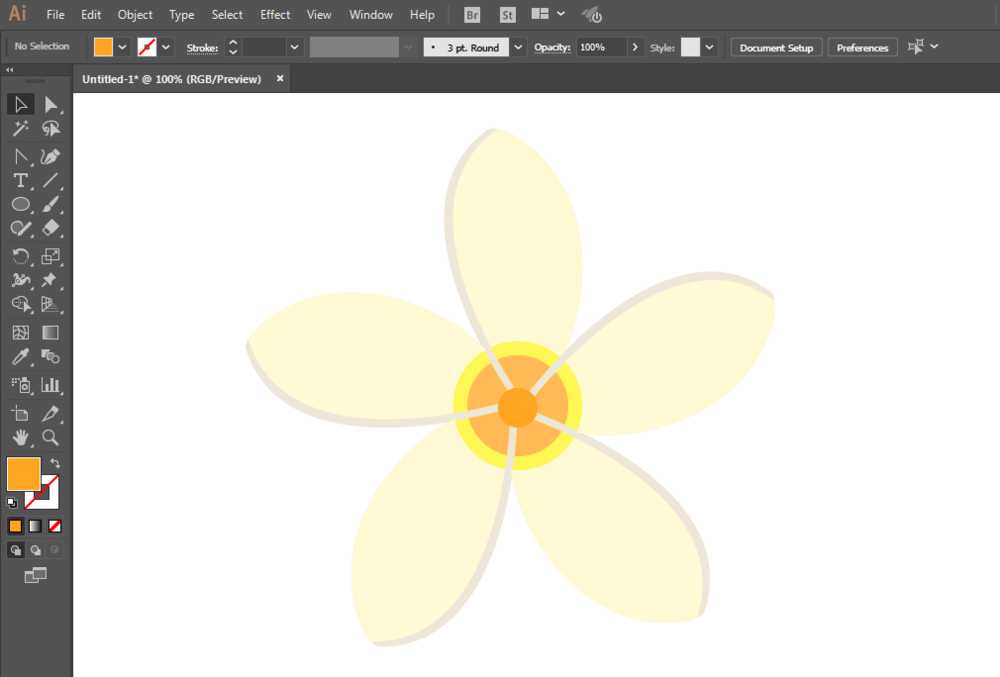Activate the Eraser tool

point(51,229)
